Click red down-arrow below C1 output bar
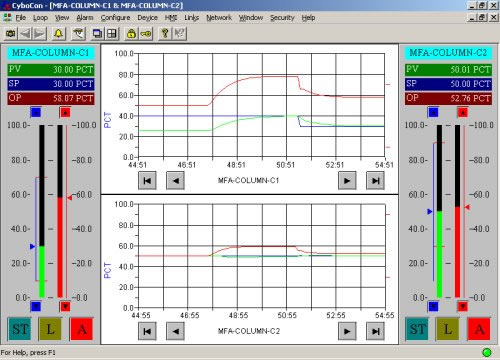 65,306
